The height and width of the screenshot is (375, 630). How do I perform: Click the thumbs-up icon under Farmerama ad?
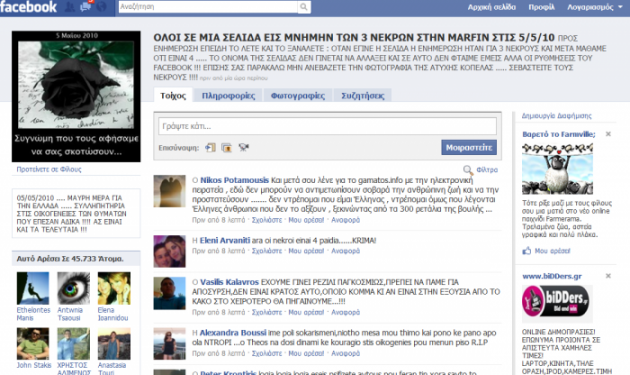(526, 251)
